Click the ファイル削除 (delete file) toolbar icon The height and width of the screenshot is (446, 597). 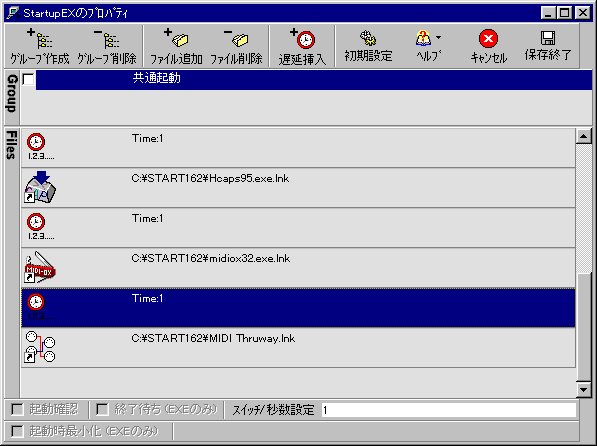click(x=236, y=38)
